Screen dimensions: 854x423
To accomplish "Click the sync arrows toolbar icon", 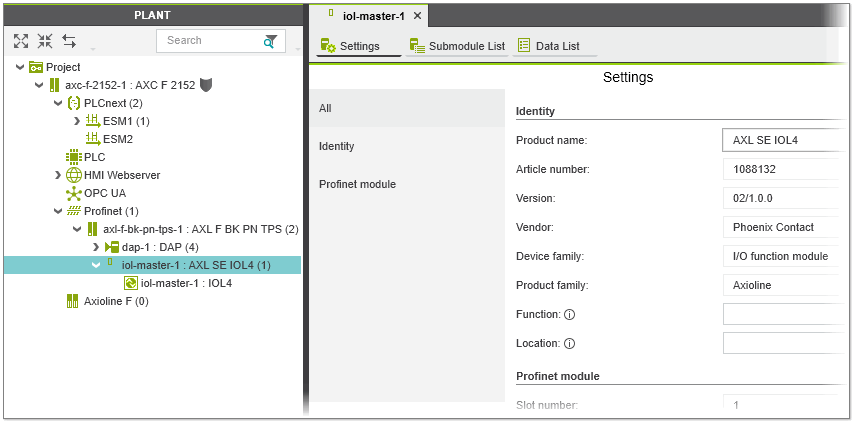I will click(69, 41).
